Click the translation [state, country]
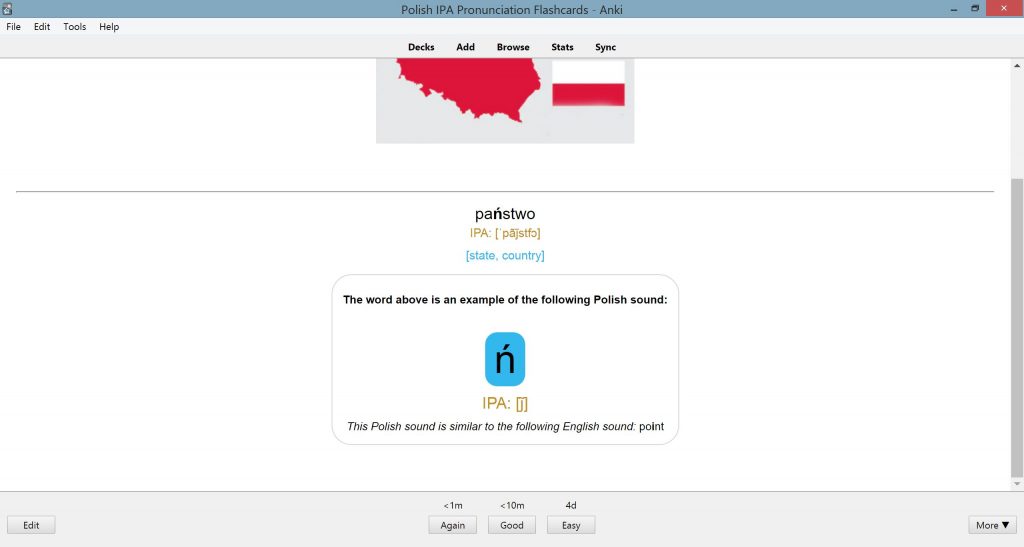1024x547 pixels. pos(505,255)
